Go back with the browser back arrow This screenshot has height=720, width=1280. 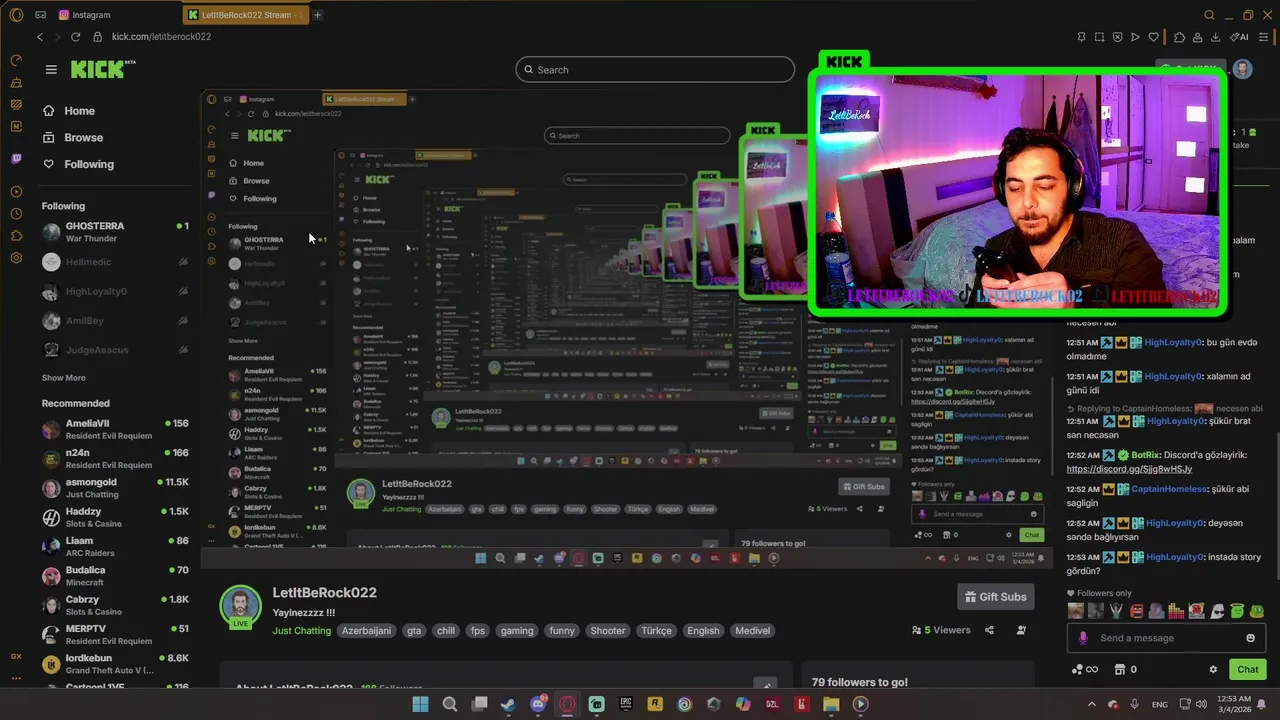pyautogui.click(x=40, y=37)
